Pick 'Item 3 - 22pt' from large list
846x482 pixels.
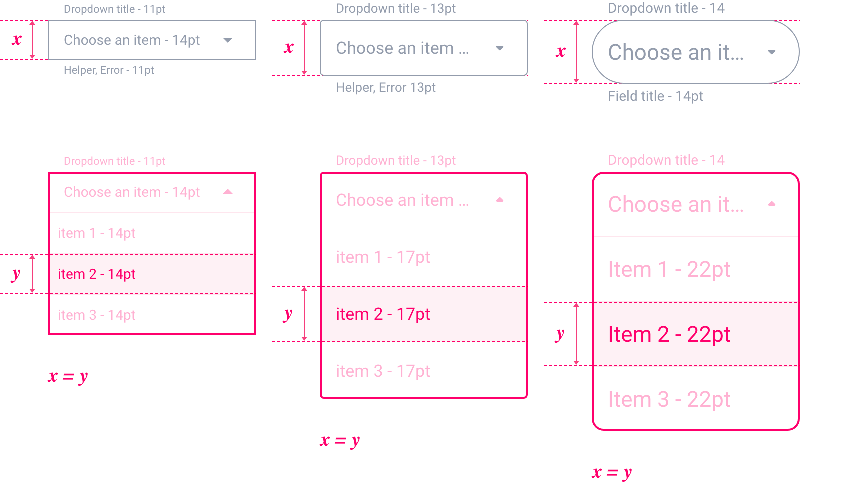click(x=669, y=399)
